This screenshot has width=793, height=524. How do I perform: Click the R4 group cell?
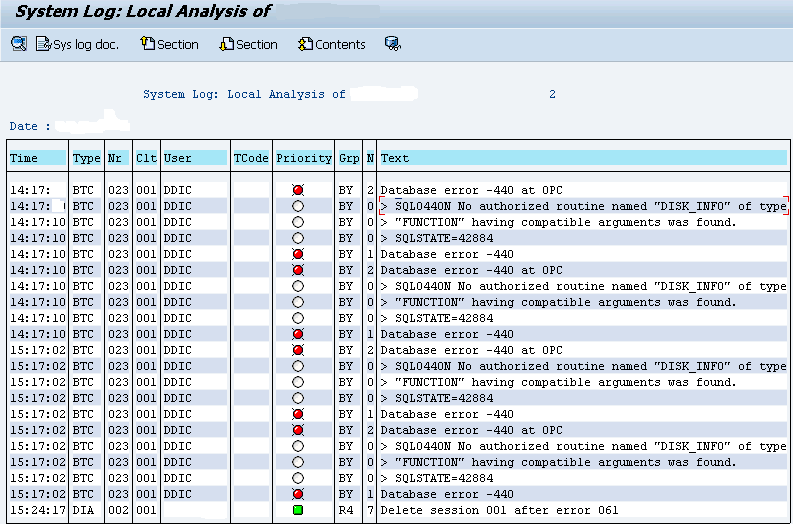346,510
